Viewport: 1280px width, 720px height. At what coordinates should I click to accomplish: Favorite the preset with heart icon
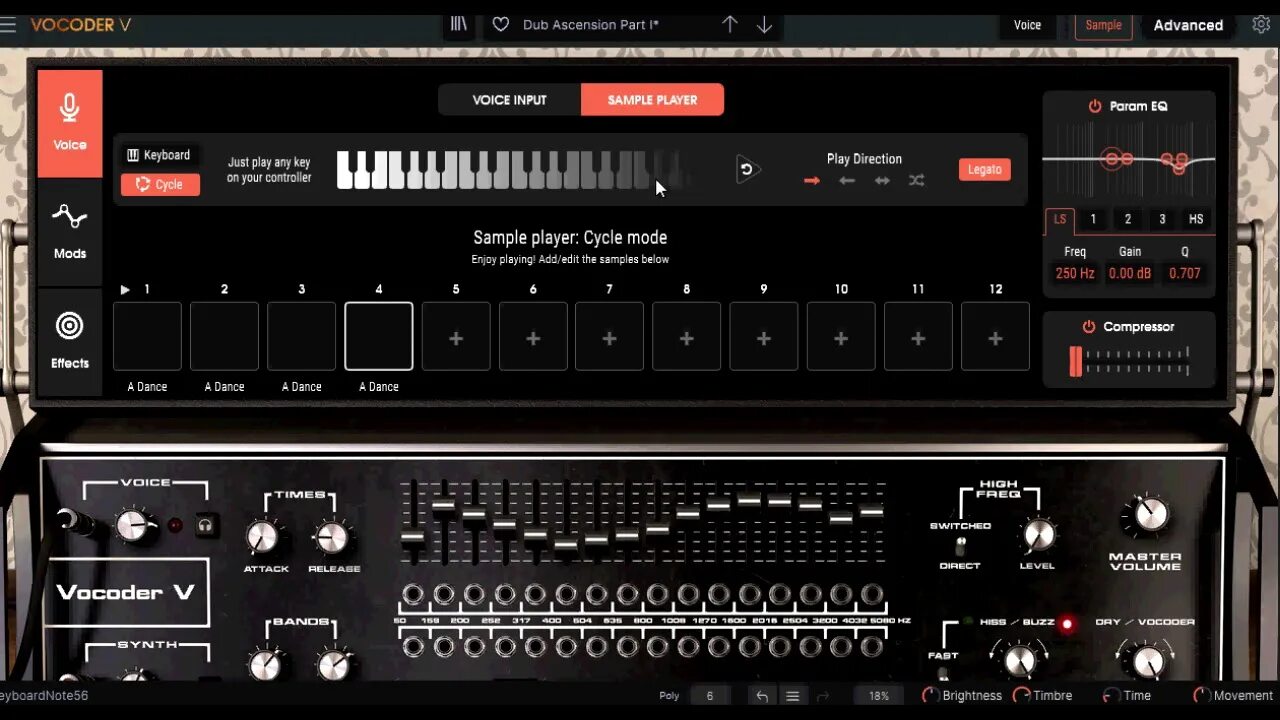501,24
